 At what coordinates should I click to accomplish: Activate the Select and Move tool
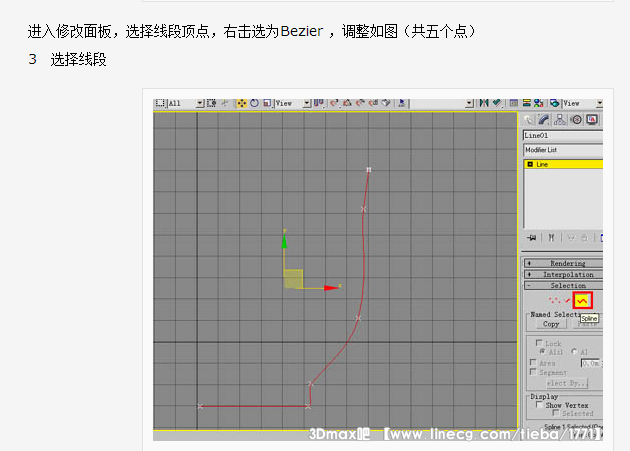tap(241, 103)
